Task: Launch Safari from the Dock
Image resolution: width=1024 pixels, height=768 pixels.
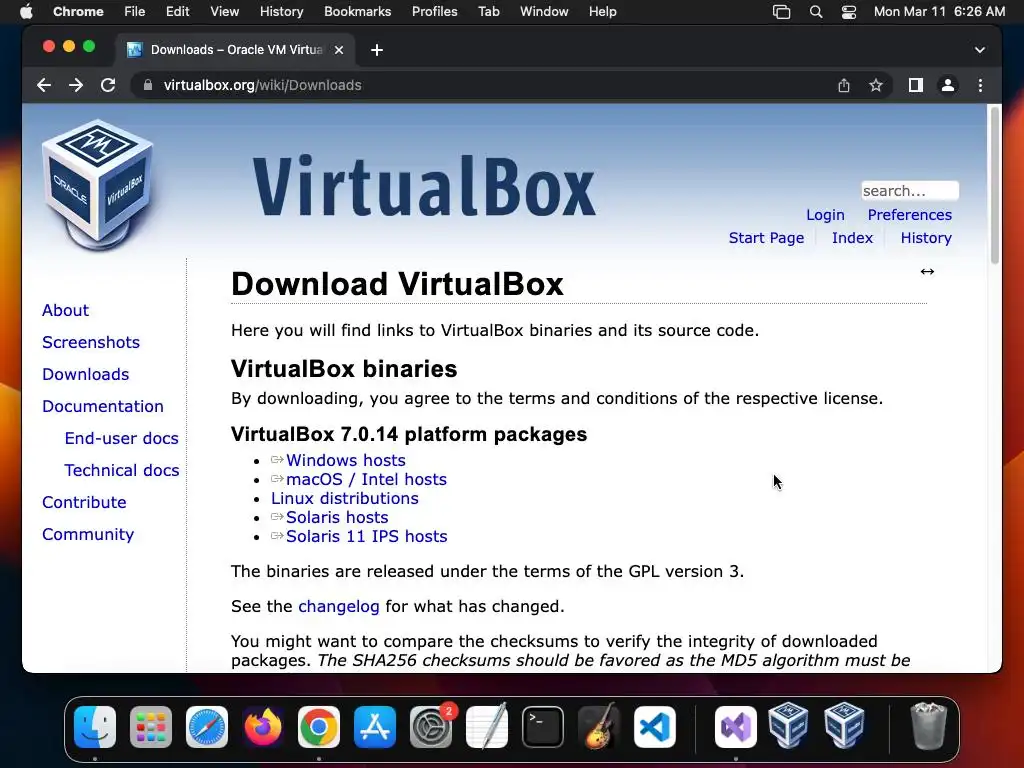Action: click(207, 727)
